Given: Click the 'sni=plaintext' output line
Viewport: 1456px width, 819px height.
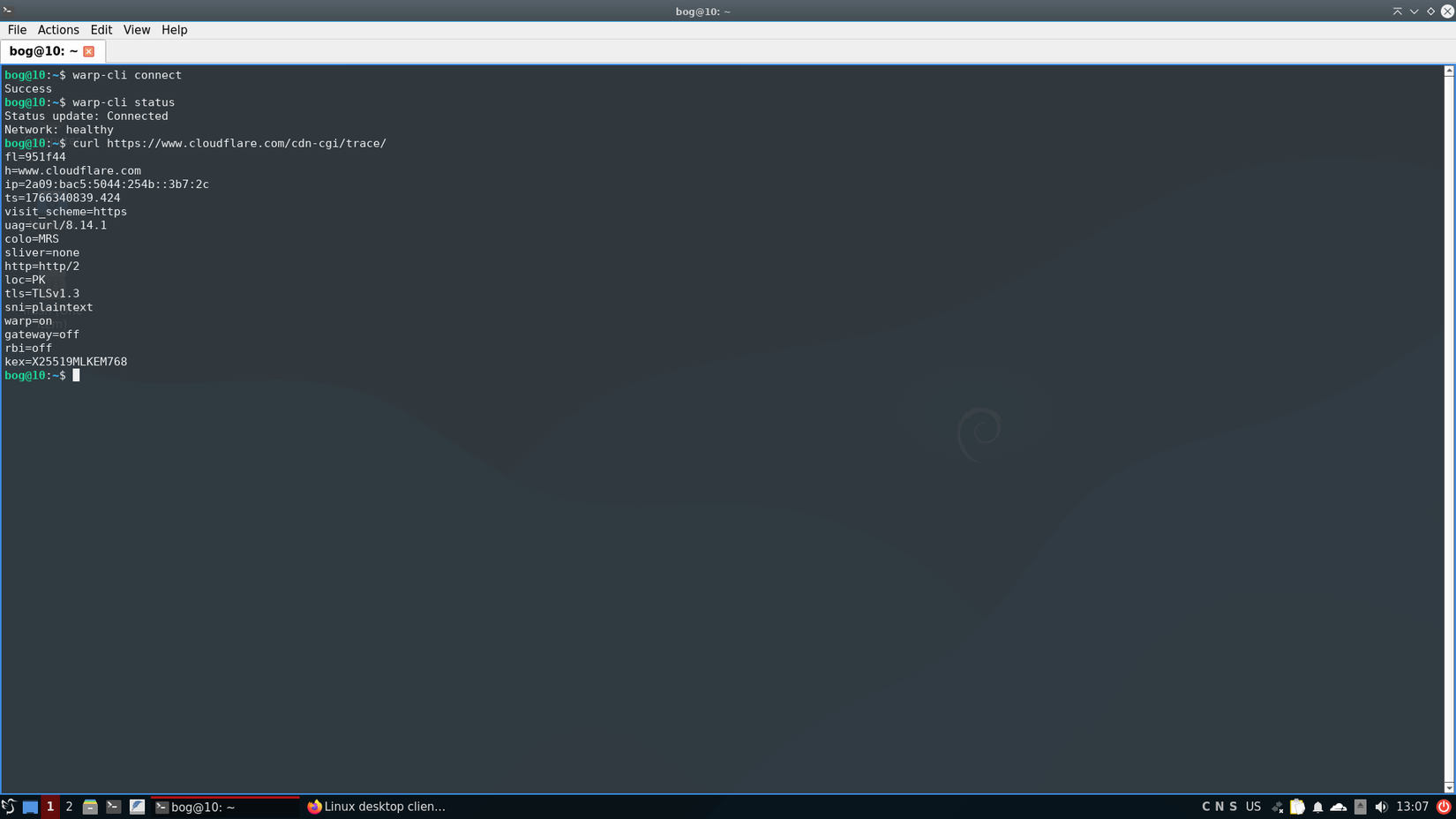Looking at the screenshot, I should [x=49, y=307].
